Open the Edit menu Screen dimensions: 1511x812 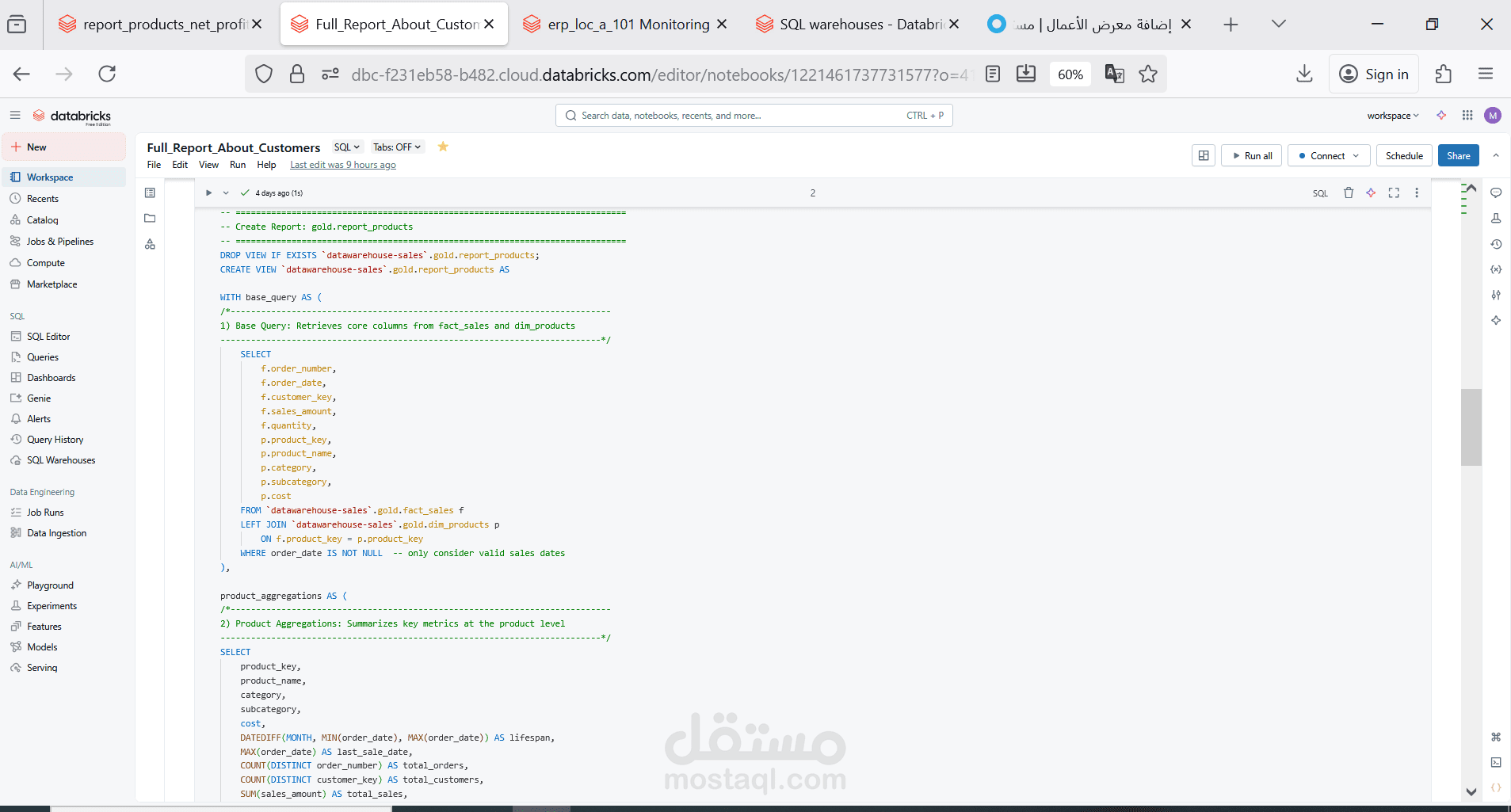tap(180, 165)
